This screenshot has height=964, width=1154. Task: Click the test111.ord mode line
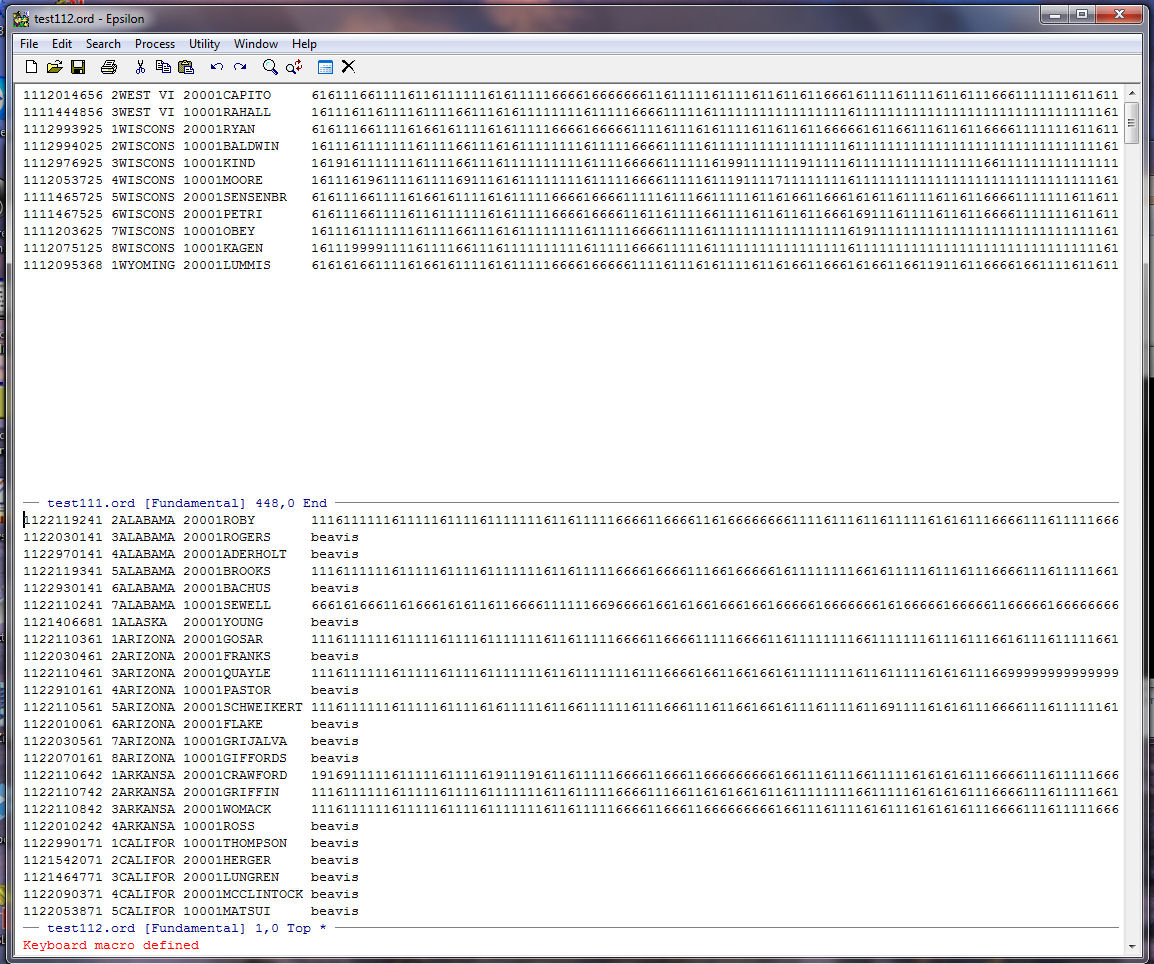click(186, 503)
